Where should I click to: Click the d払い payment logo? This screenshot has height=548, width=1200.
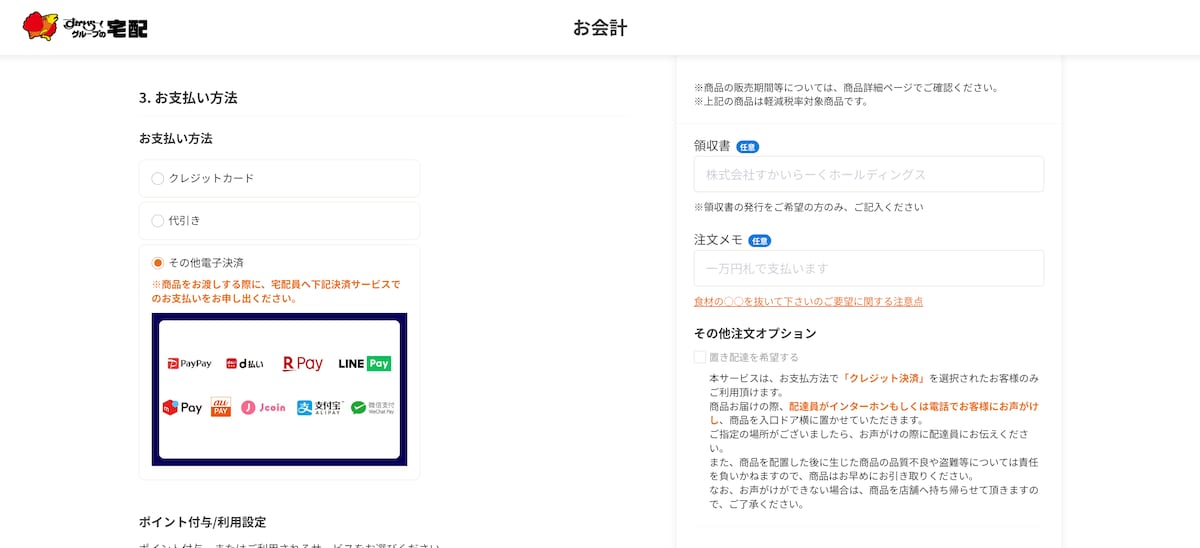[x=245, y=364]
